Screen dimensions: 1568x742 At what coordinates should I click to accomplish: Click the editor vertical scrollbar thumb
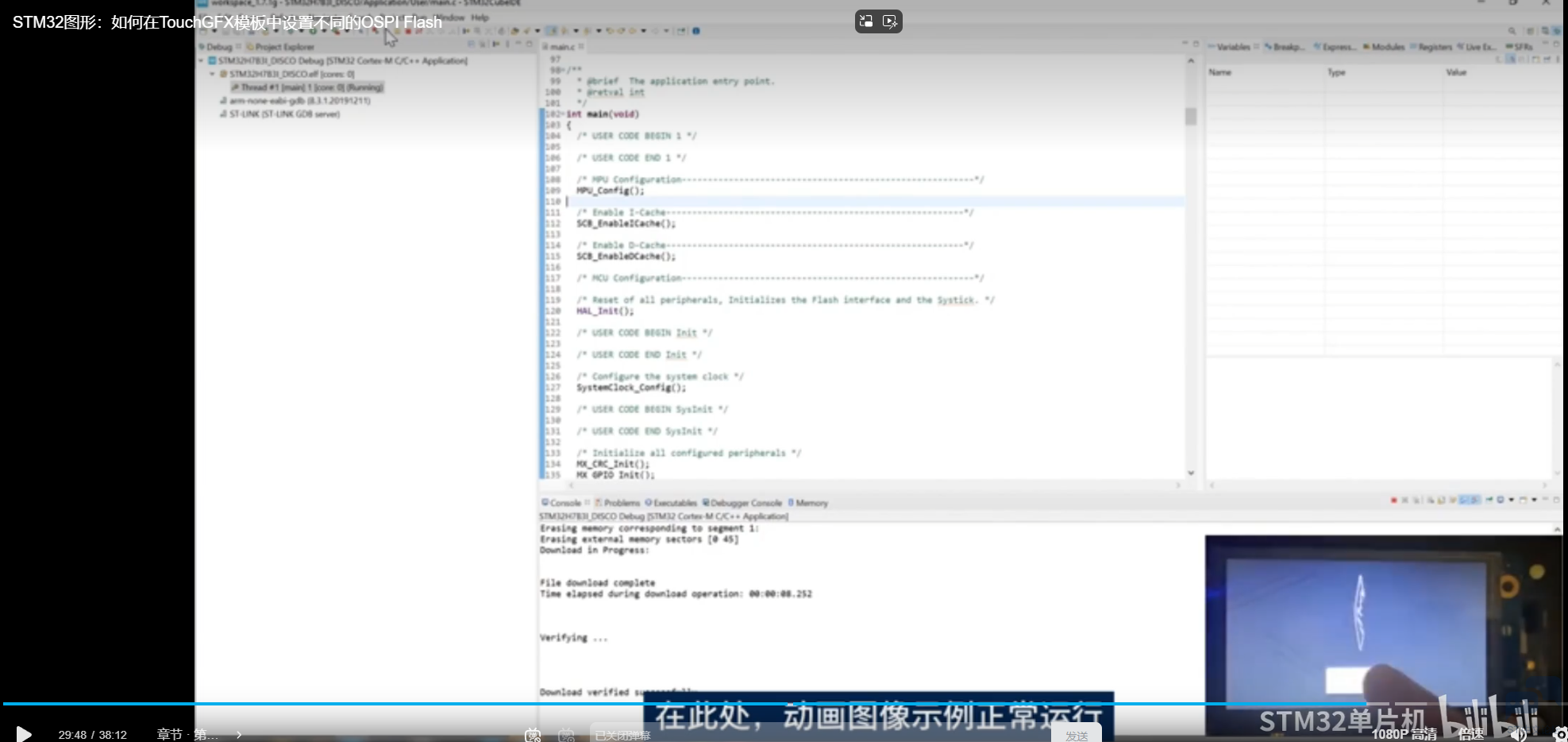point(1191,116)
